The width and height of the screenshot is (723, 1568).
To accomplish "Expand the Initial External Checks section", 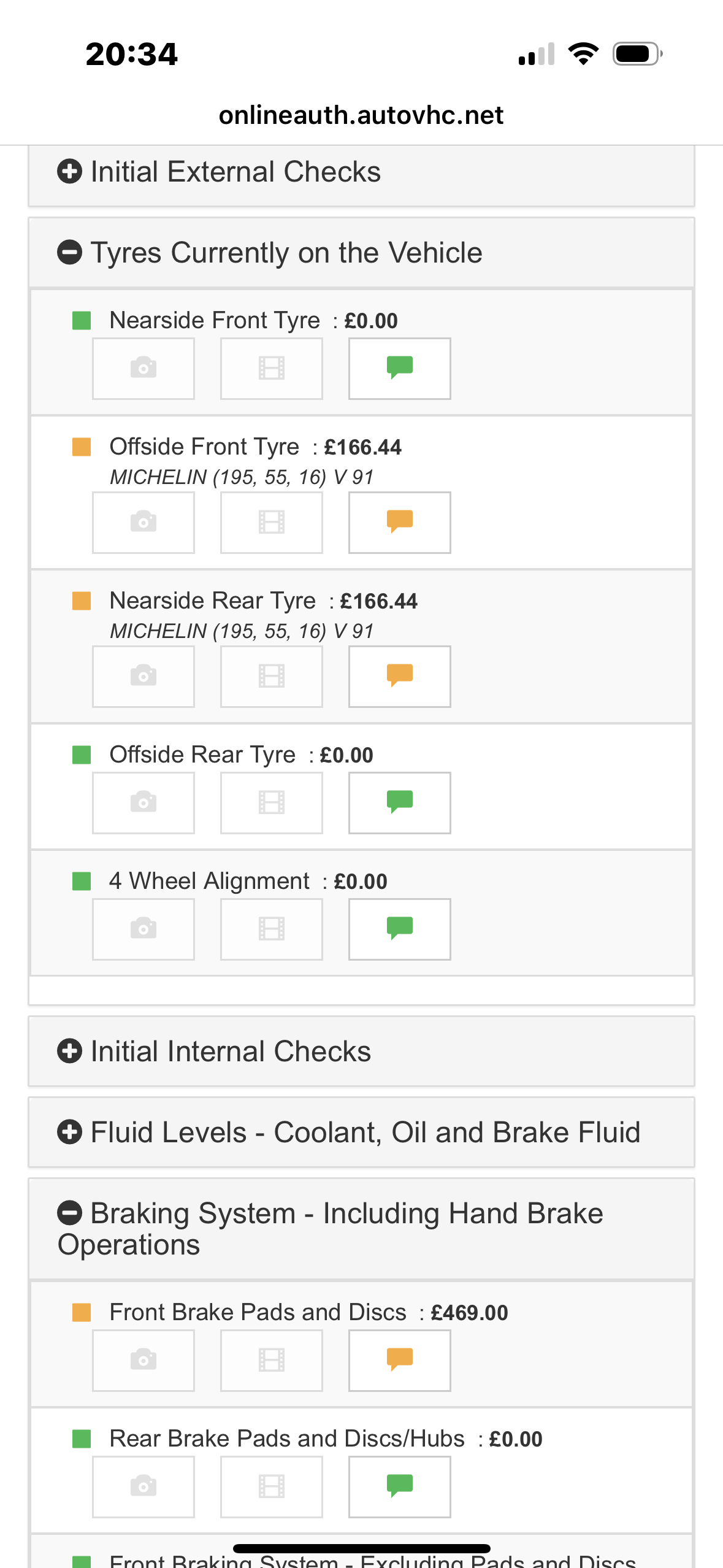I will [69, 172].
